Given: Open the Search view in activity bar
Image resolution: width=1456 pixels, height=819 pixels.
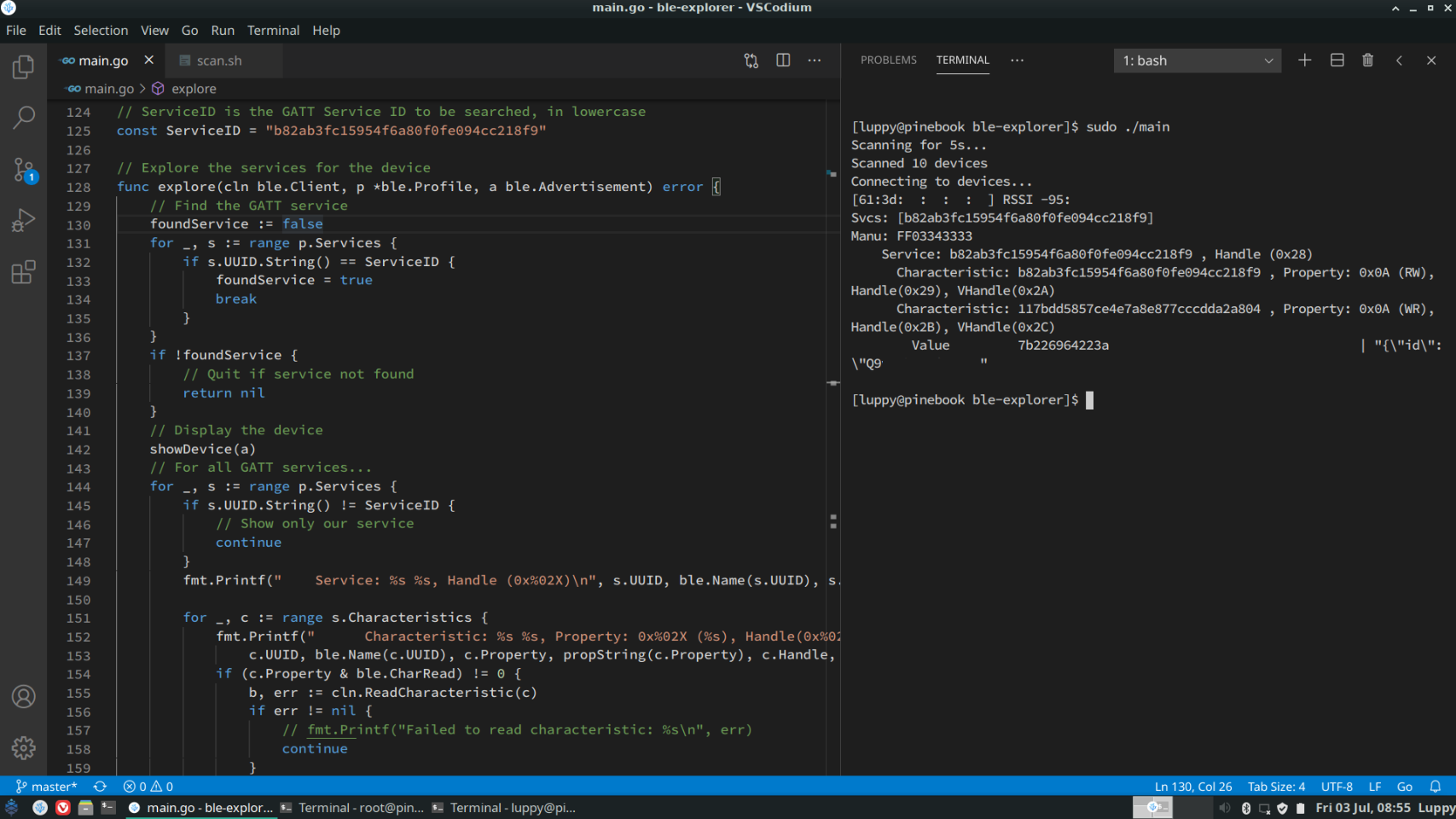Looking at the screenshot, I should coord(23,117).
